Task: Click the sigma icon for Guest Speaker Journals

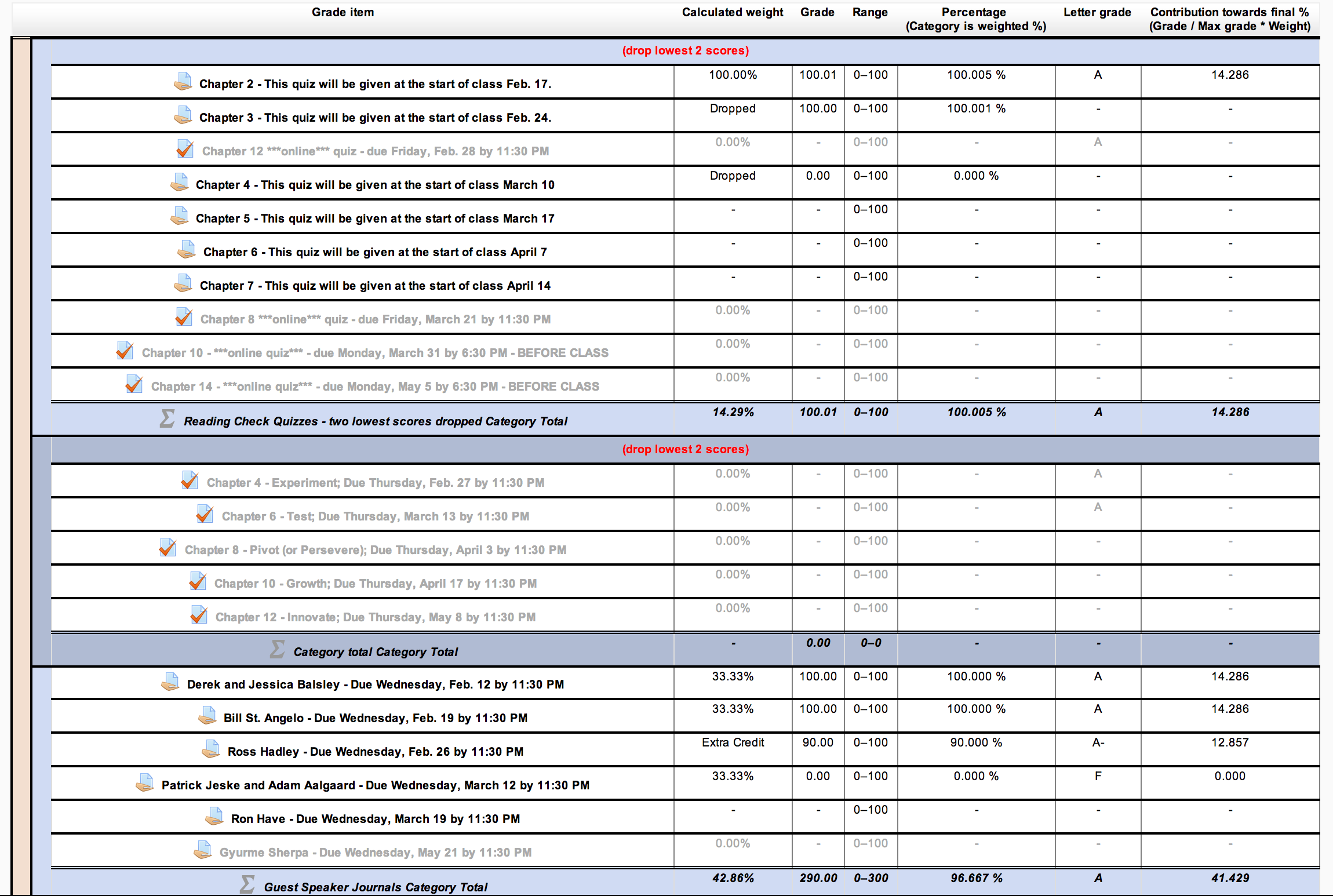Action: pos(247,884)
